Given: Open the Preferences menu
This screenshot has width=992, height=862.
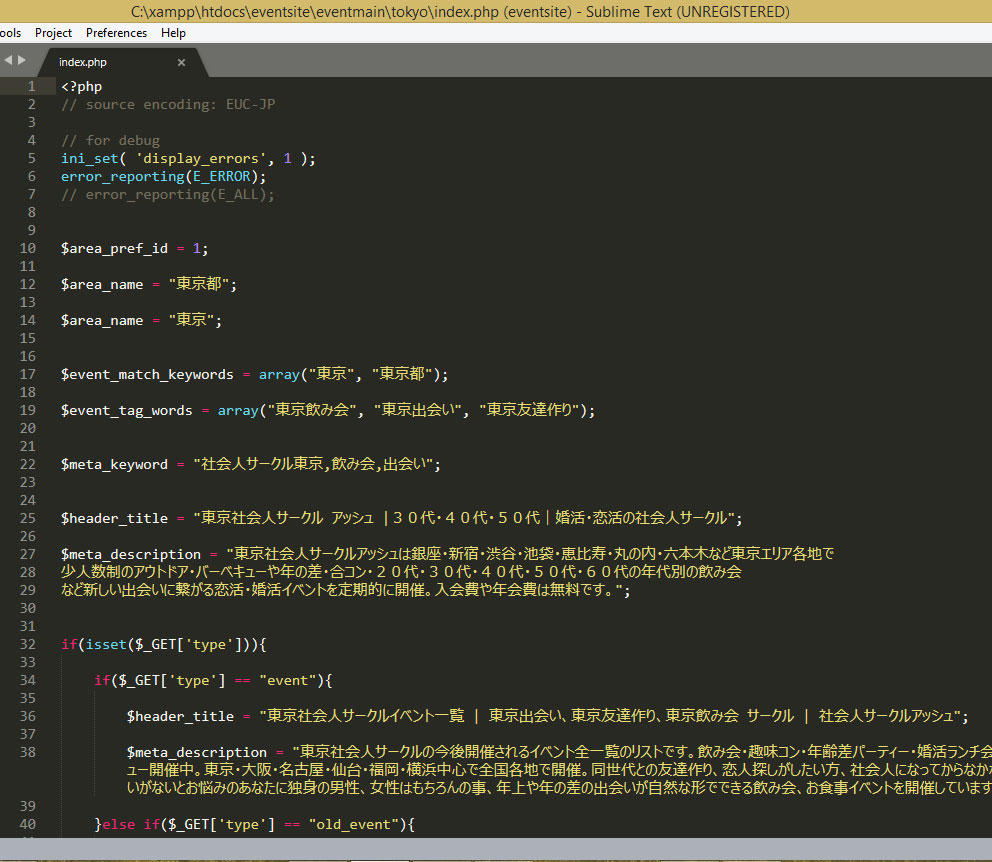Looking at the screenshot, I should click(x=116, y=32).
